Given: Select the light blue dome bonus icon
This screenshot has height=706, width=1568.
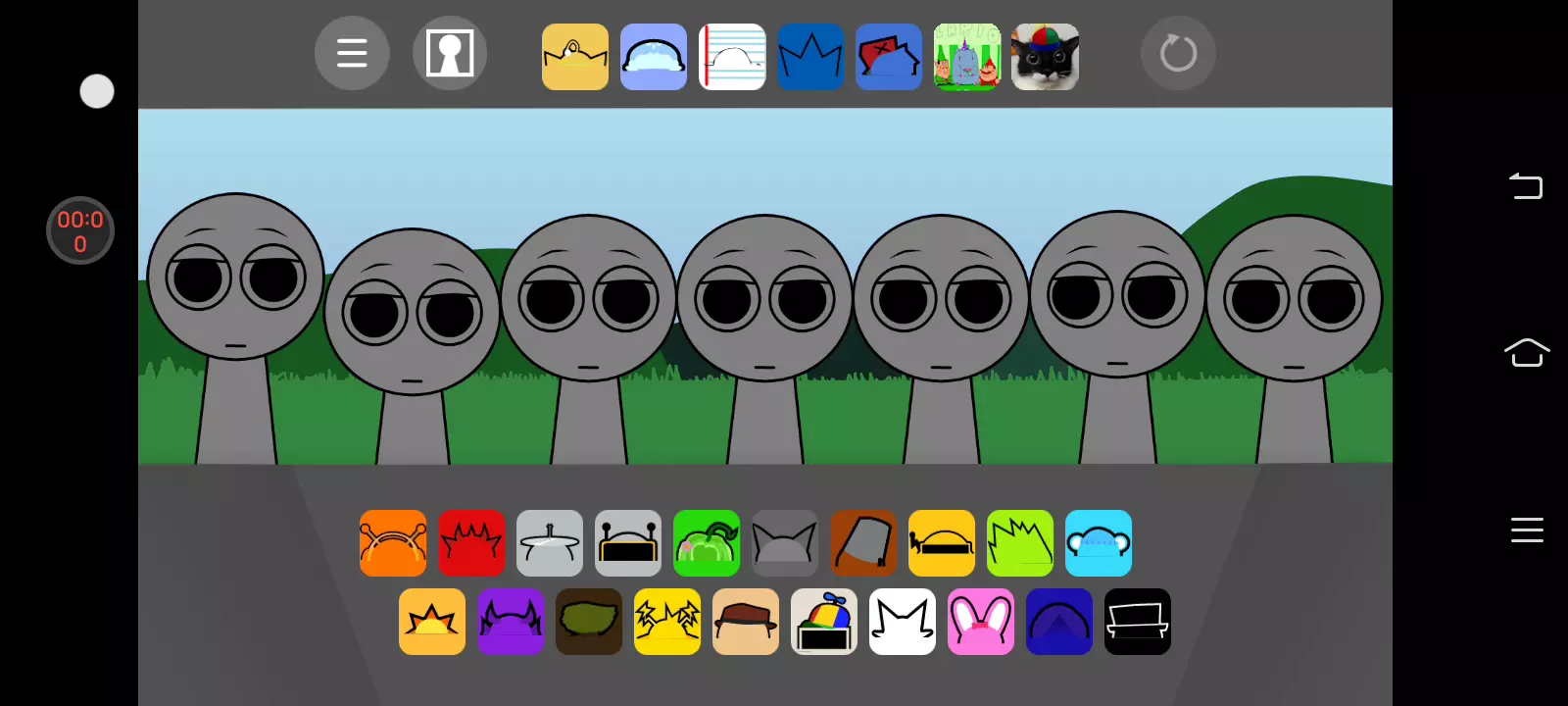Looking at the screenshot, I should pos(654,57).
